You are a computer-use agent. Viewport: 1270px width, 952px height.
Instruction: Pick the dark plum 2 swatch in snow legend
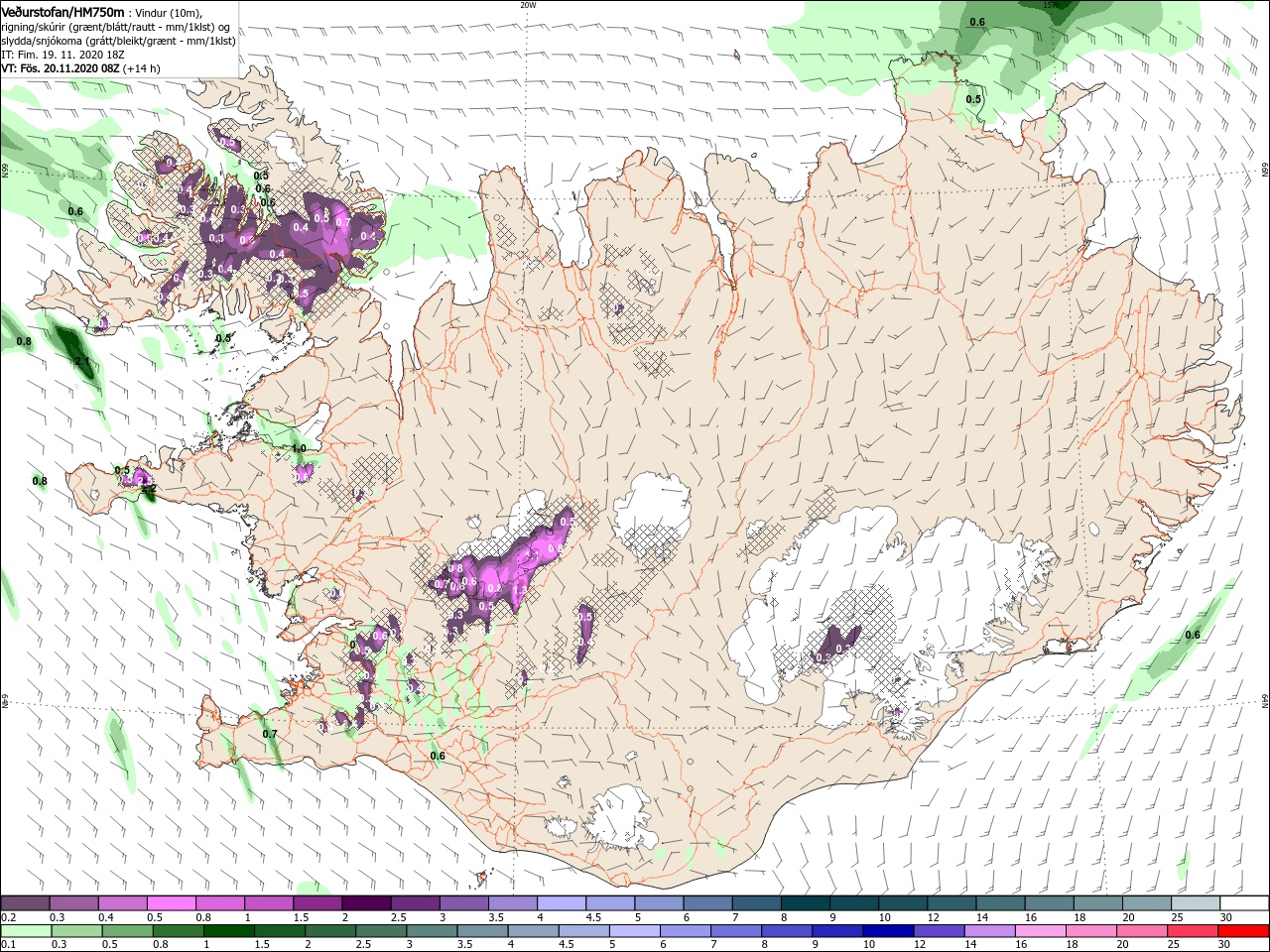point(366,903)
